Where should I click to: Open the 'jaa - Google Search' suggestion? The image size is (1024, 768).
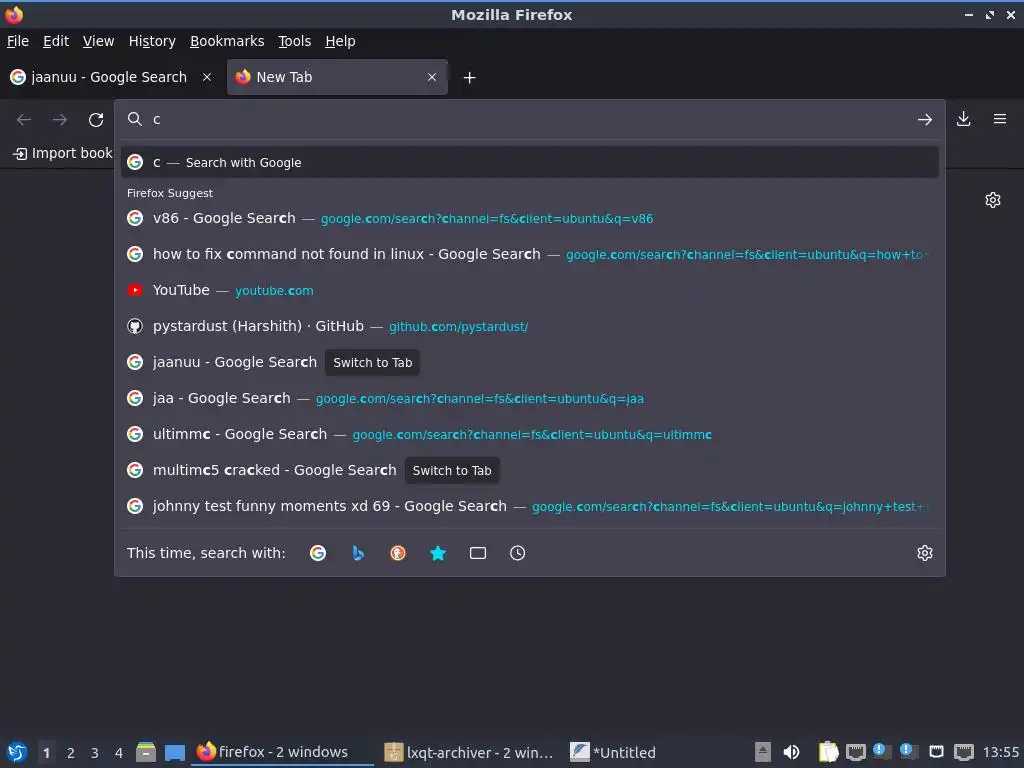(530, 398)
